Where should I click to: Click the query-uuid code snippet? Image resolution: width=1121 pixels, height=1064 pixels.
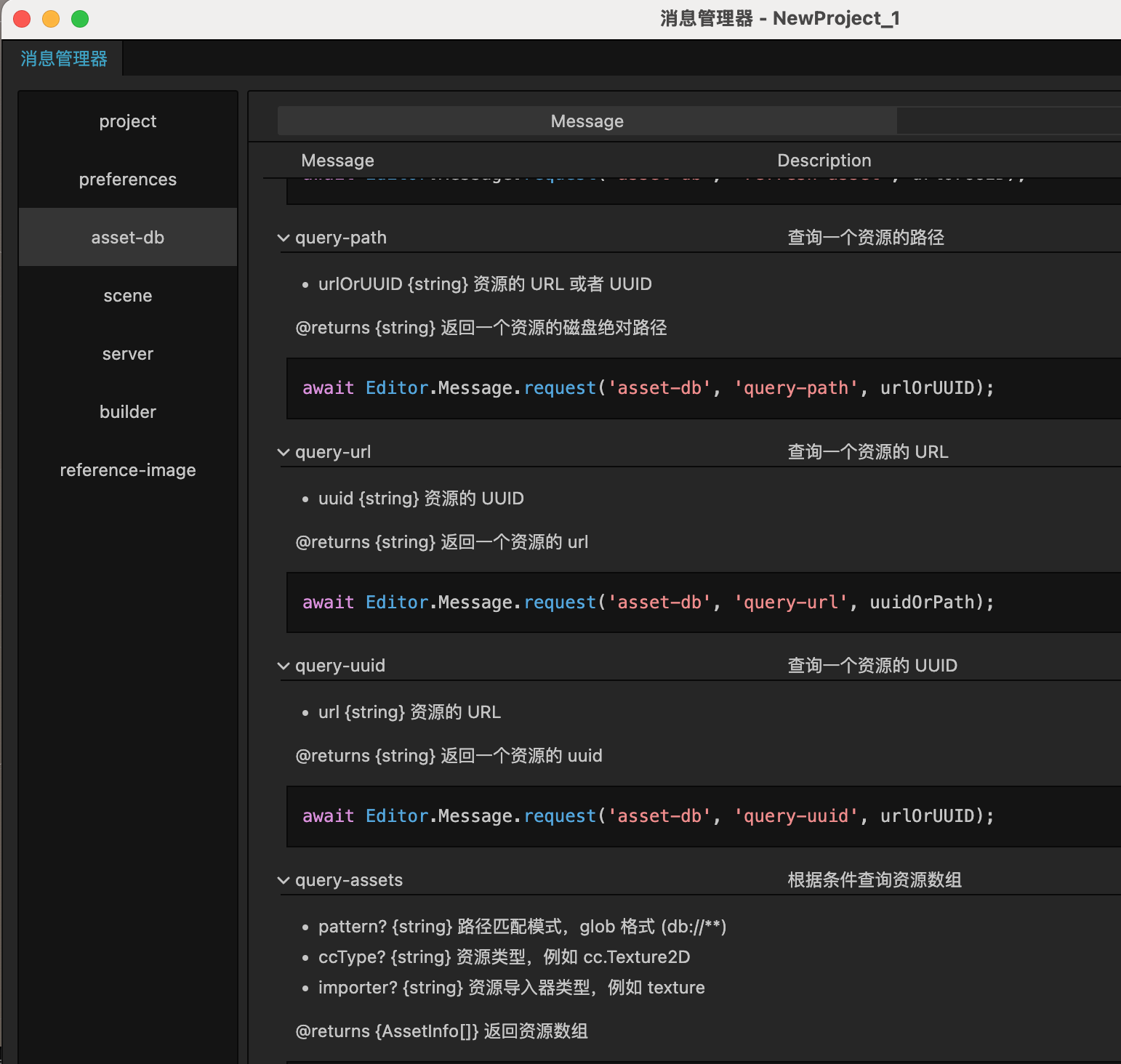coord(704,816)
